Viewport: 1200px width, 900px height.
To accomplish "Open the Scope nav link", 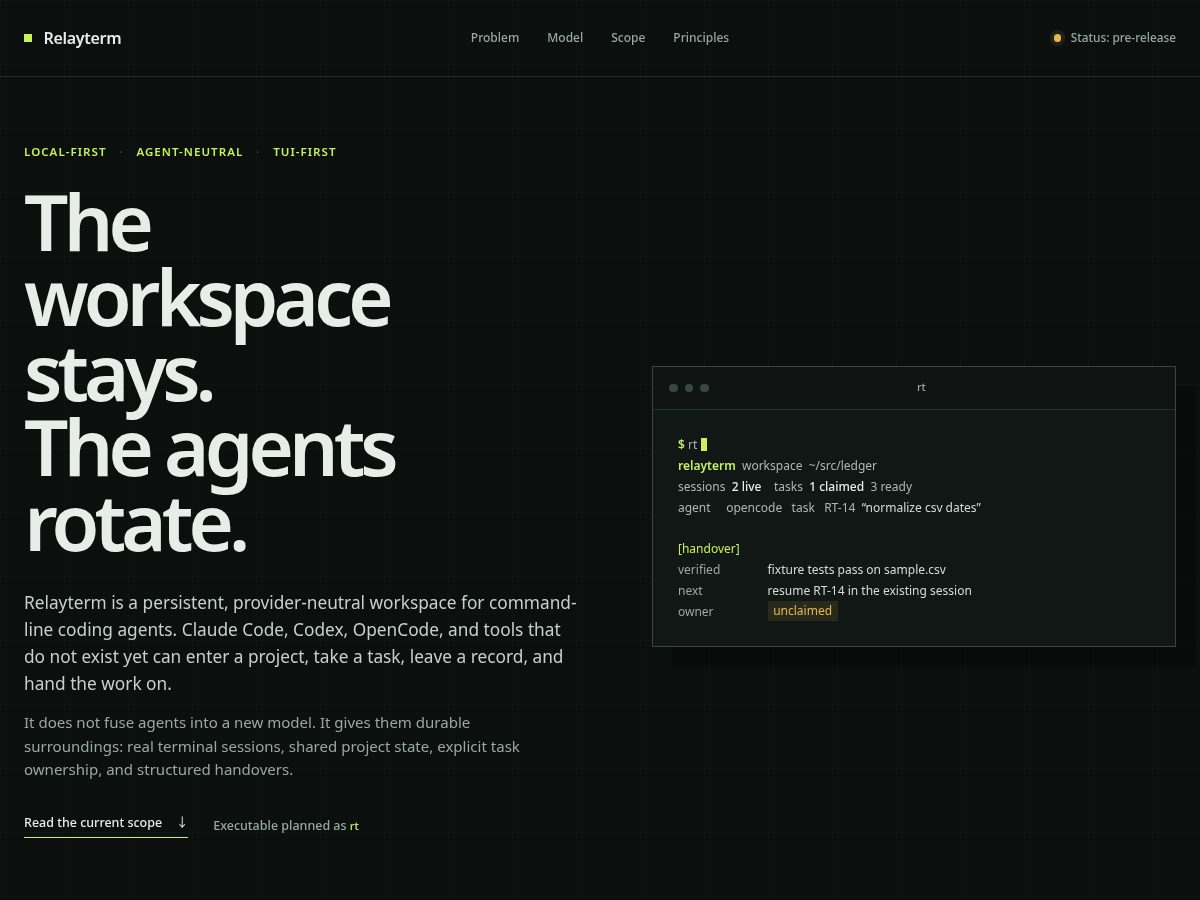I will pyautogui.click(x=628, y=38).
